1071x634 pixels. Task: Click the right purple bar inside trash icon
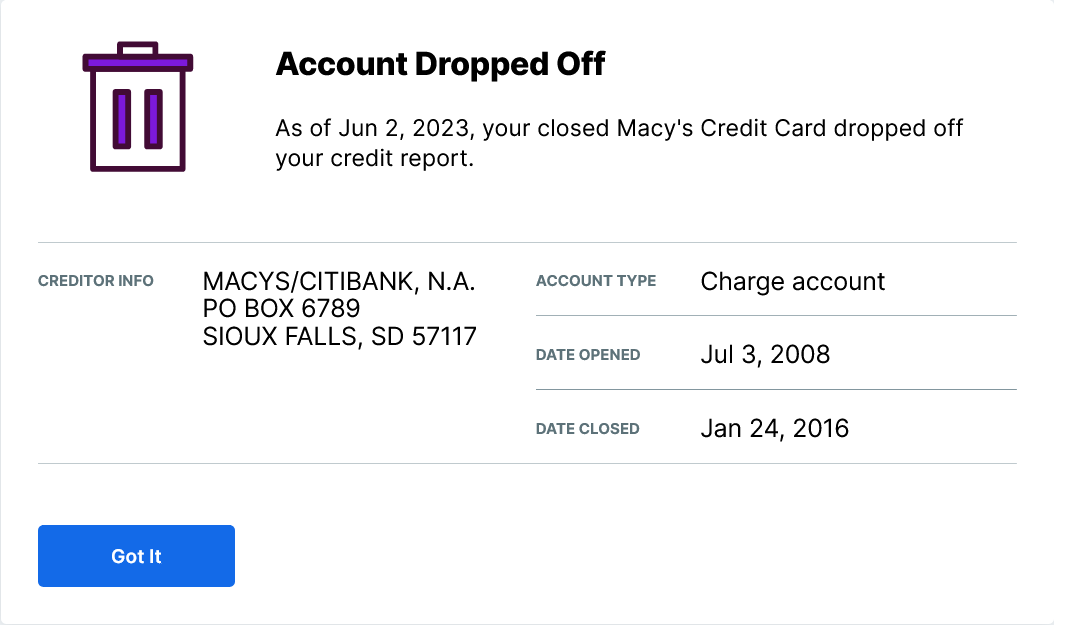pos(153,119)
